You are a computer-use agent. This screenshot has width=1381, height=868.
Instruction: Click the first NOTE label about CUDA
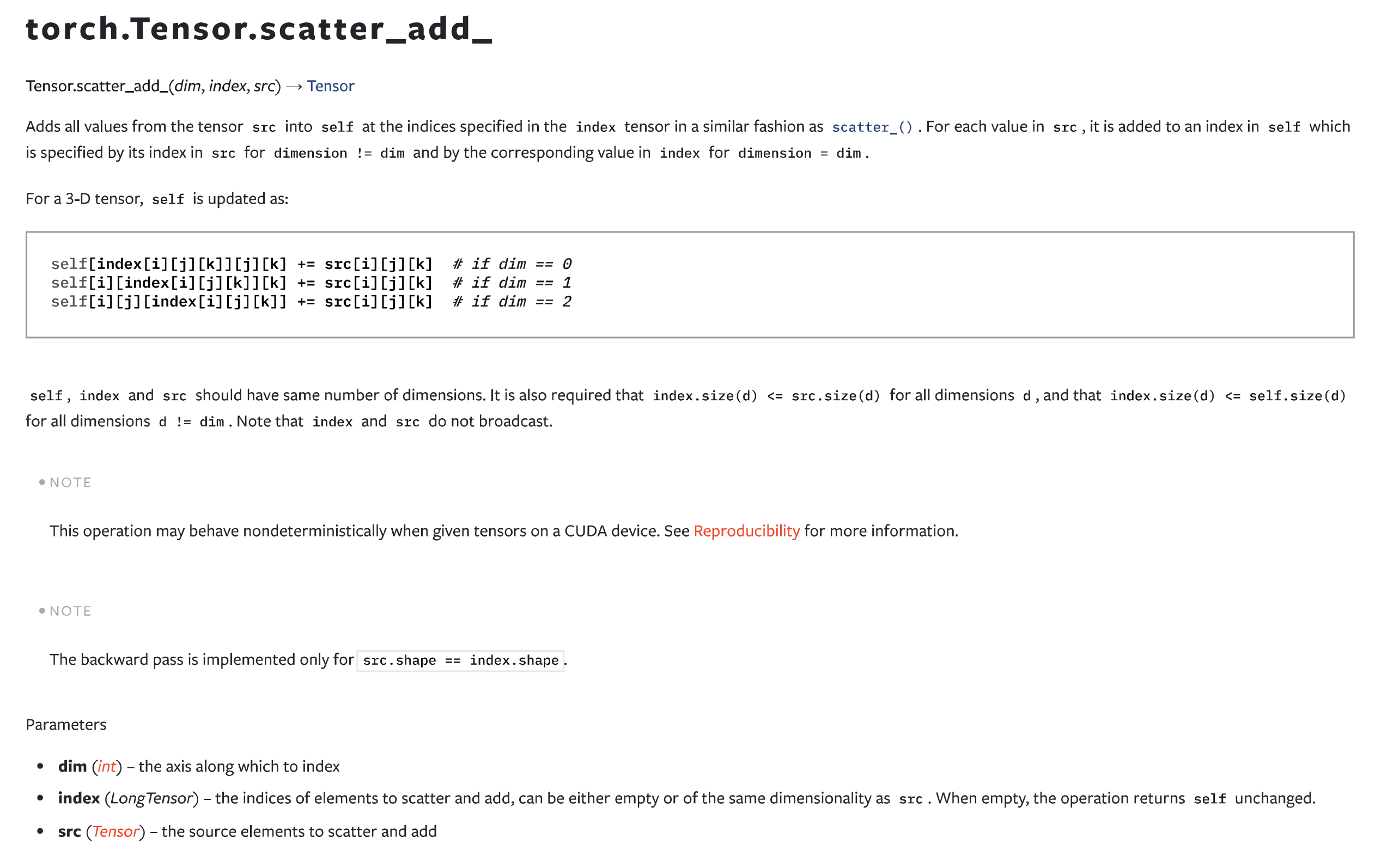point(70,482)
